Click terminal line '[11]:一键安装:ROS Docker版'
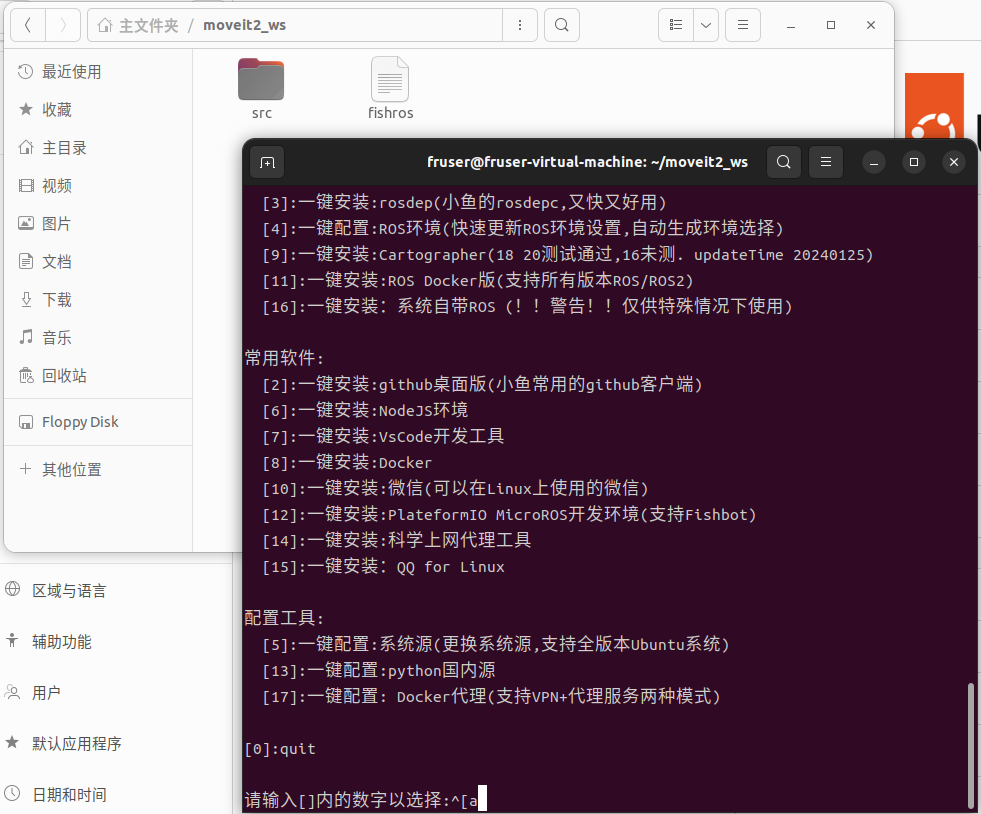Screen dimensions: 981x814 [478, 280]
